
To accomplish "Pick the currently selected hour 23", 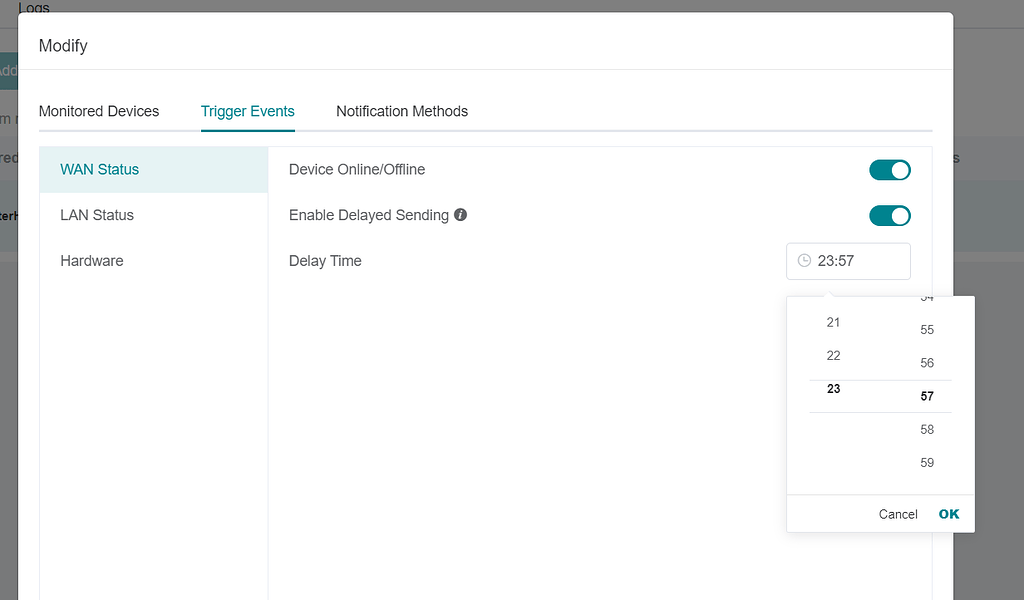I will [x=833, y=389].
